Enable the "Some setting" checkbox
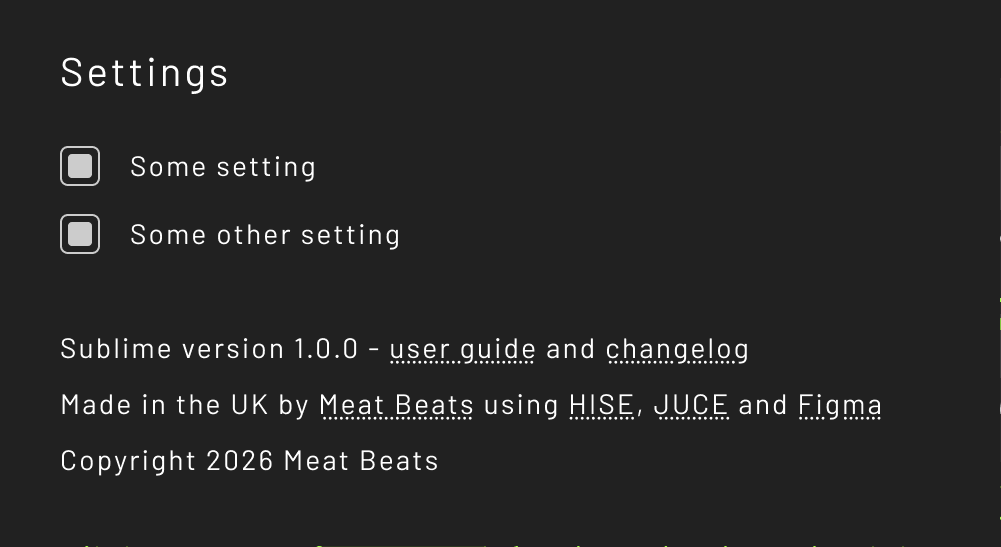Viewport: 1001px width, 547px height. tap(80, 166)
